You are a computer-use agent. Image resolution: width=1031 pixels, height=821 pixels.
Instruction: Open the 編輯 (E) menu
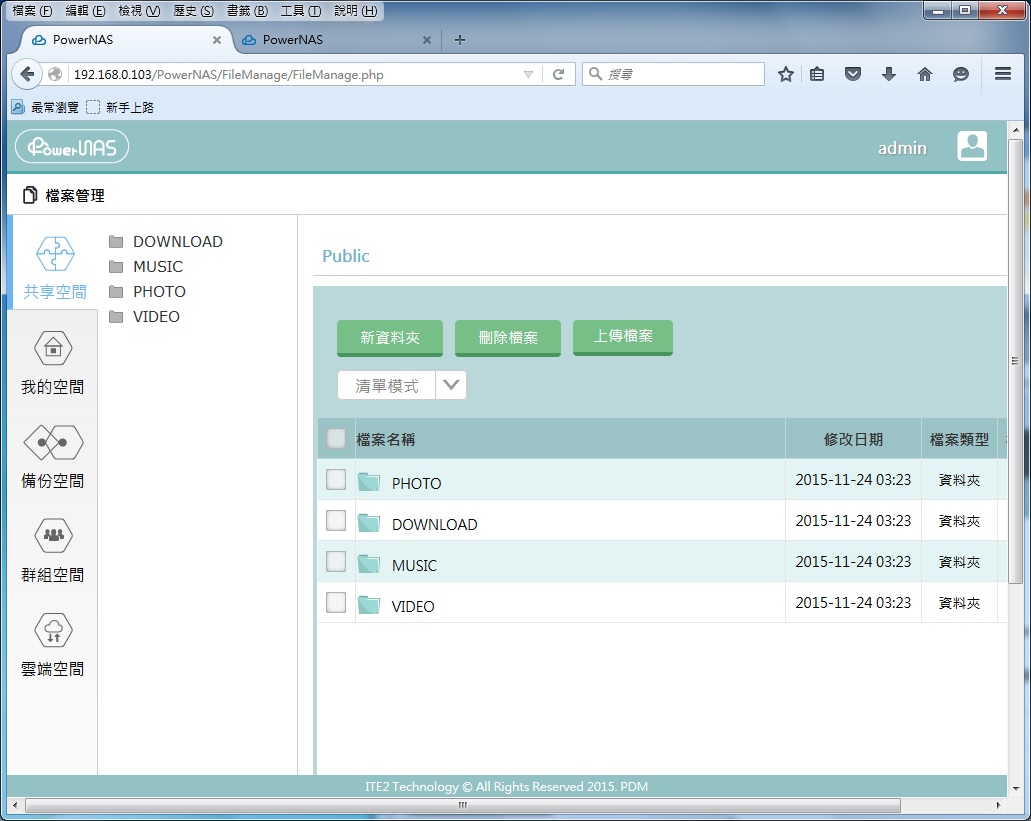pos(85,11)
